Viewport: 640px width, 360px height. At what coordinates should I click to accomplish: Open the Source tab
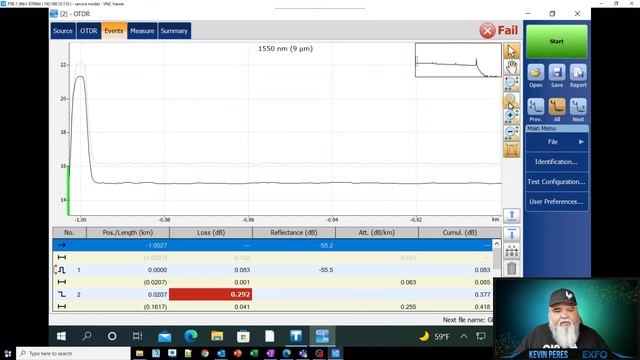[x=62, y=31]
